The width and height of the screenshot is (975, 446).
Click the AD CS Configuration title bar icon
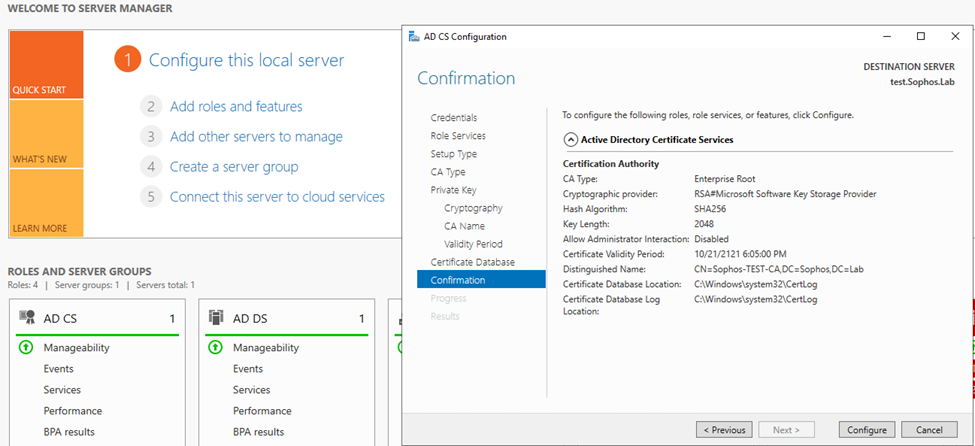click(x=416, y=37)
